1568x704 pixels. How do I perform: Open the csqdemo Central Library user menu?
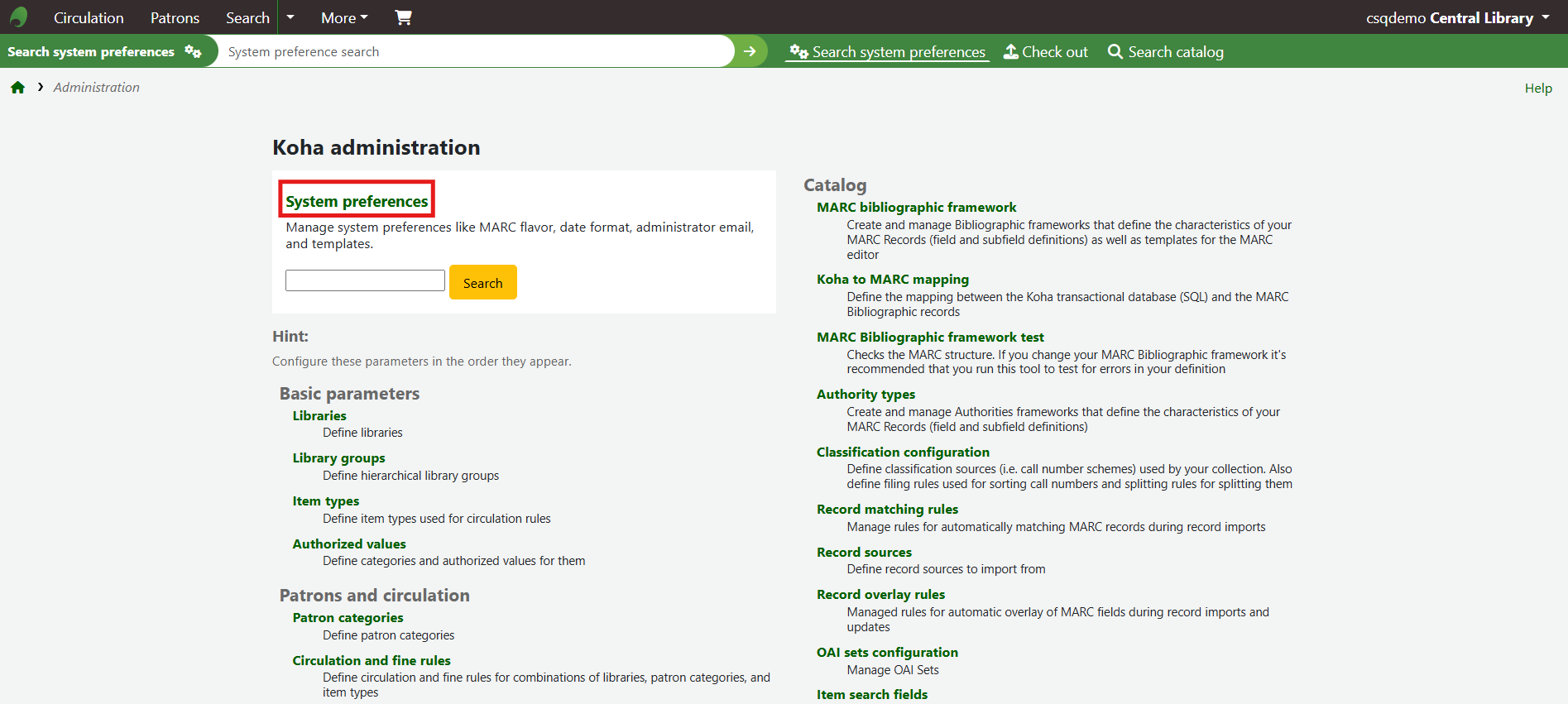(1457, 17)
